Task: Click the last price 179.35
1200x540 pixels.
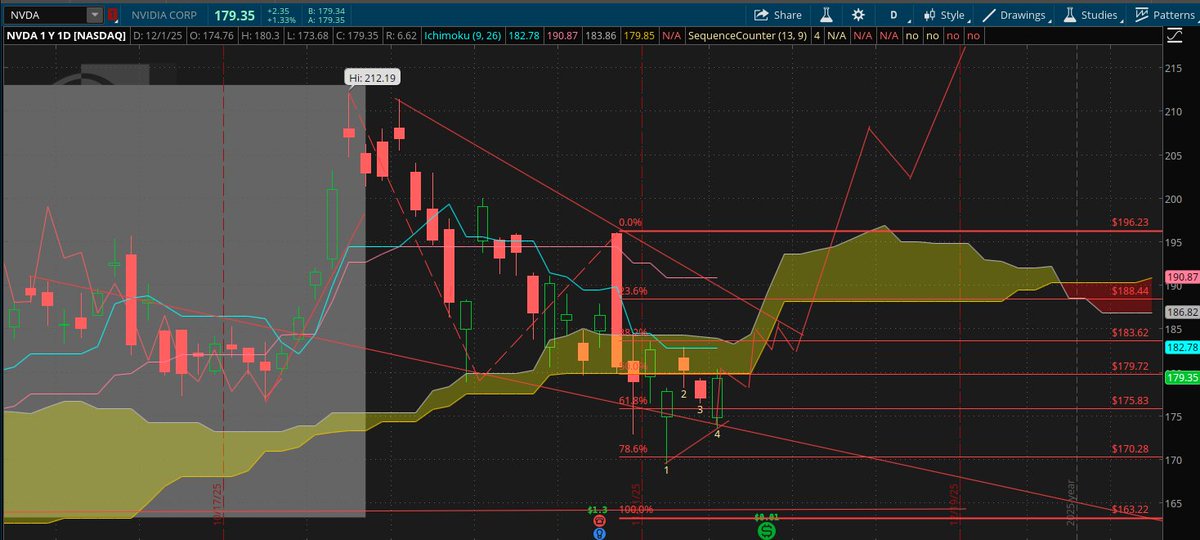Action: tap(234, 15)
